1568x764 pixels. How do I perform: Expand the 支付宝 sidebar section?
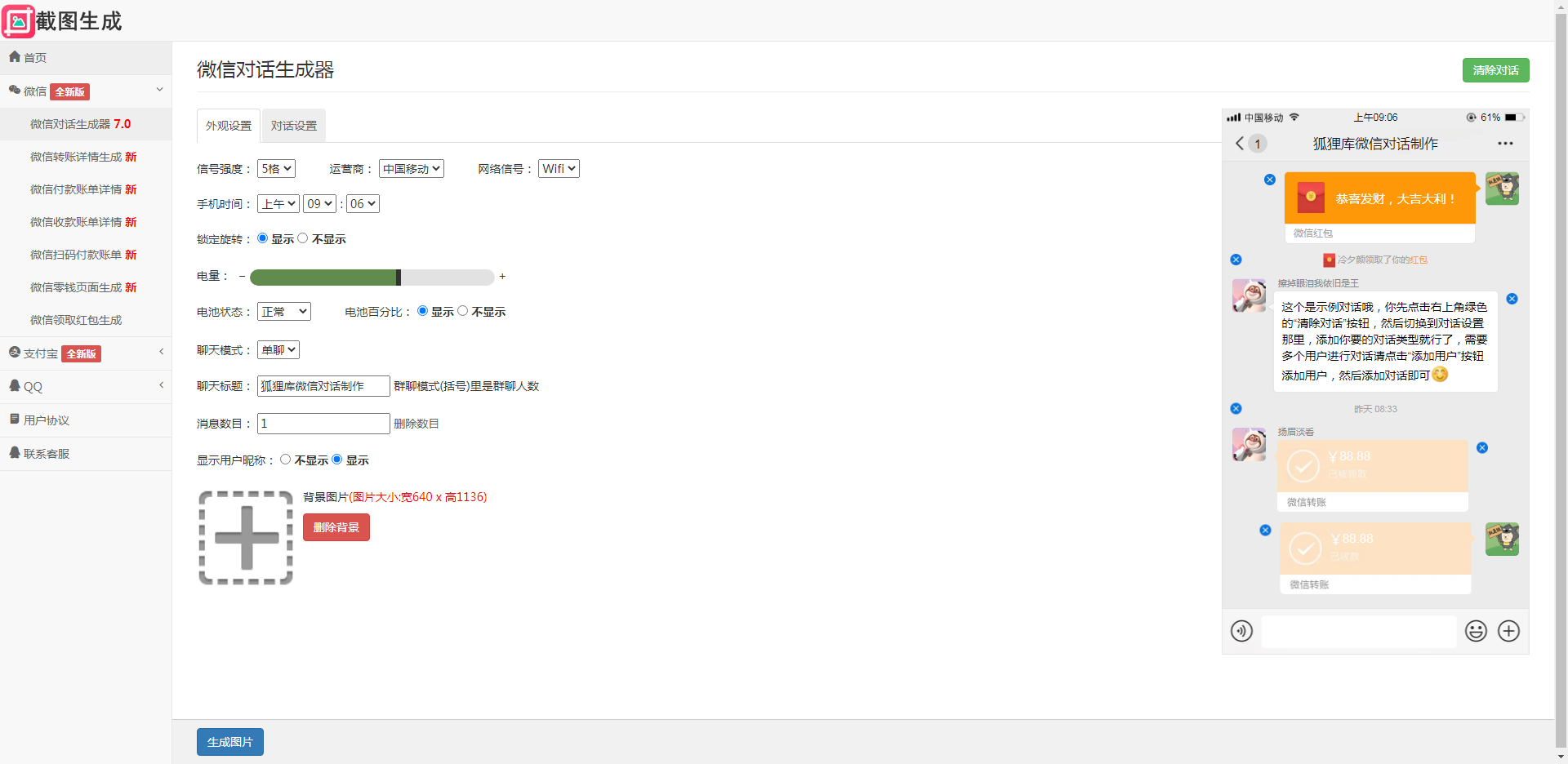pos(86,353)
